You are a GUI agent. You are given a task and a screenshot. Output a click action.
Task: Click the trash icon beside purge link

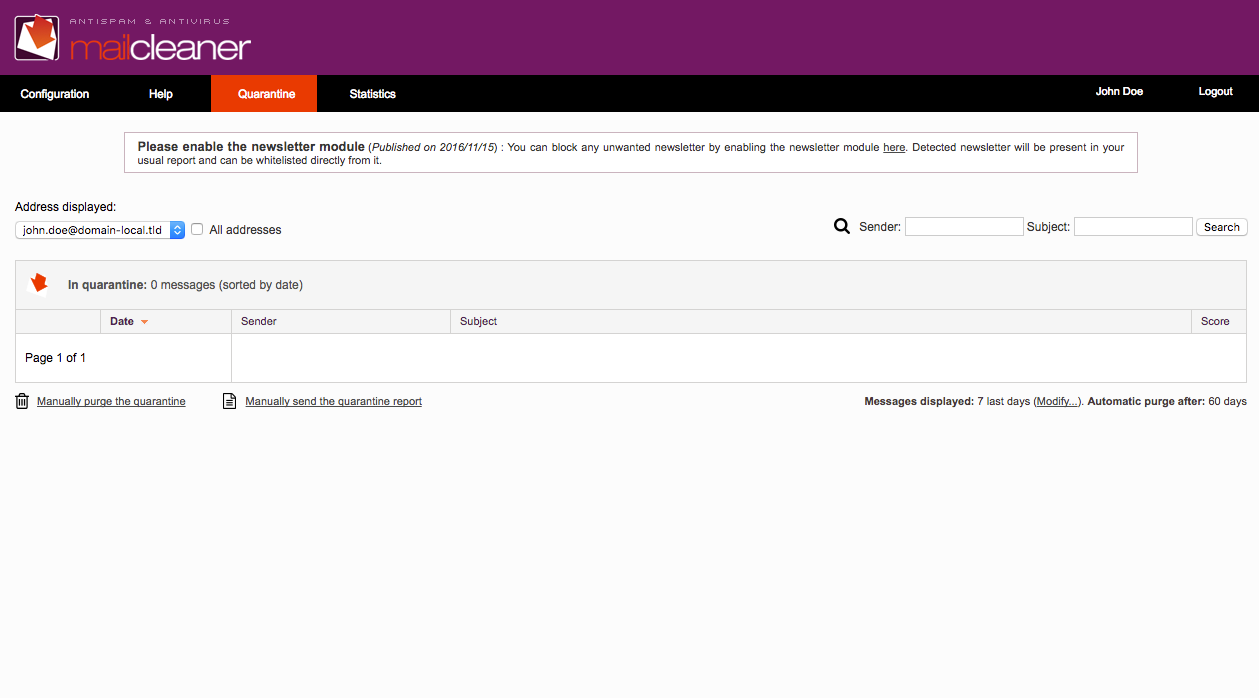[x=21, y=401]
